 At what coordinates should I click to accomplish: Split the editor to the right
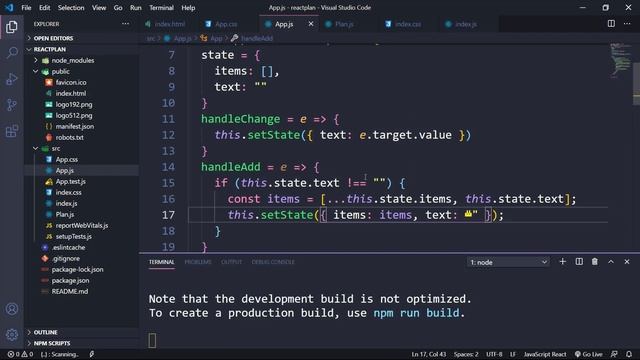coord(611,24)
